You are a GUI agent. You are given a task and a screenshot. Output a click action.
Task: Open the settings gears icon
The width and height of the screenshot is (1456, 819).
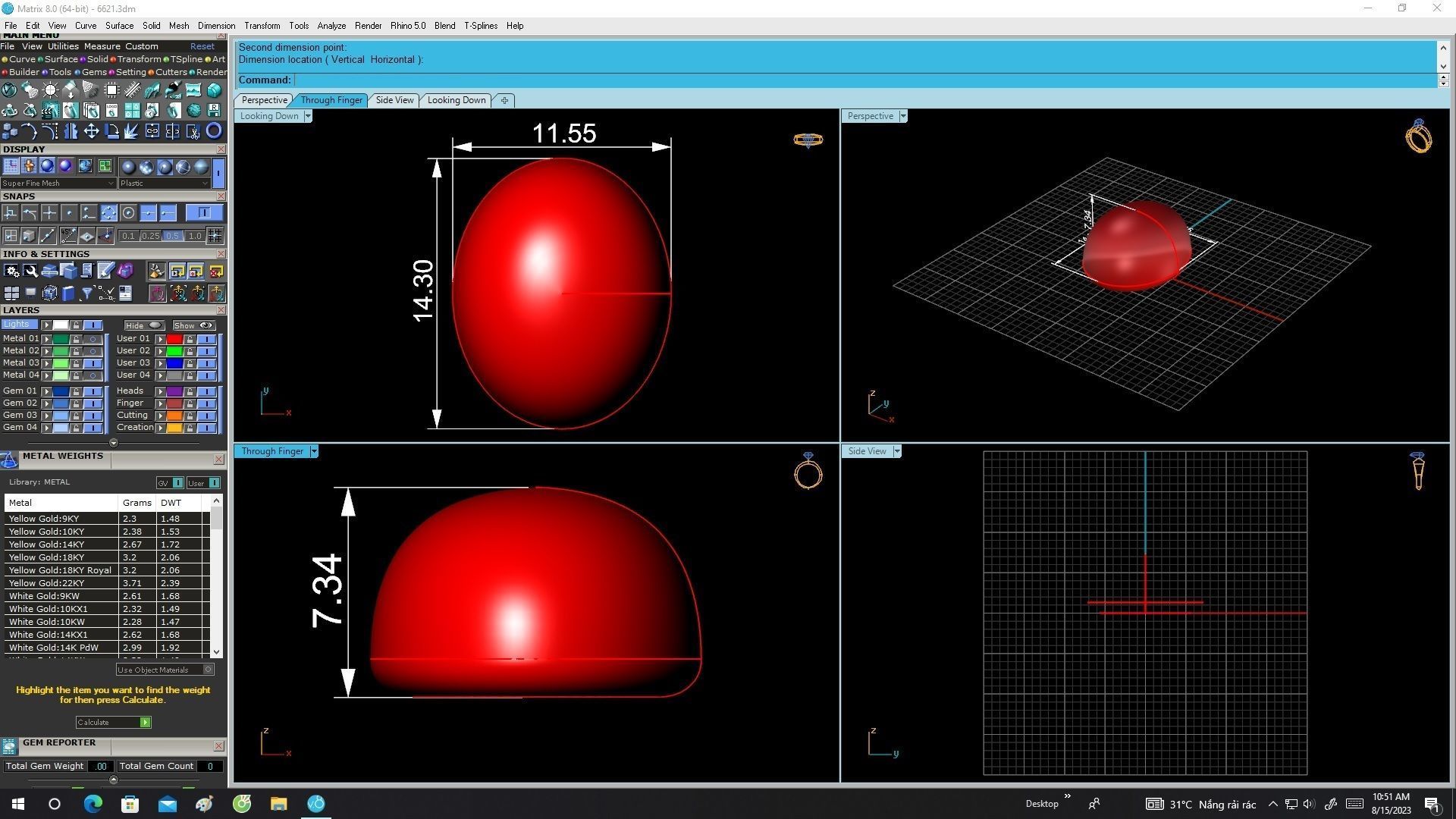tap(11, 271)
